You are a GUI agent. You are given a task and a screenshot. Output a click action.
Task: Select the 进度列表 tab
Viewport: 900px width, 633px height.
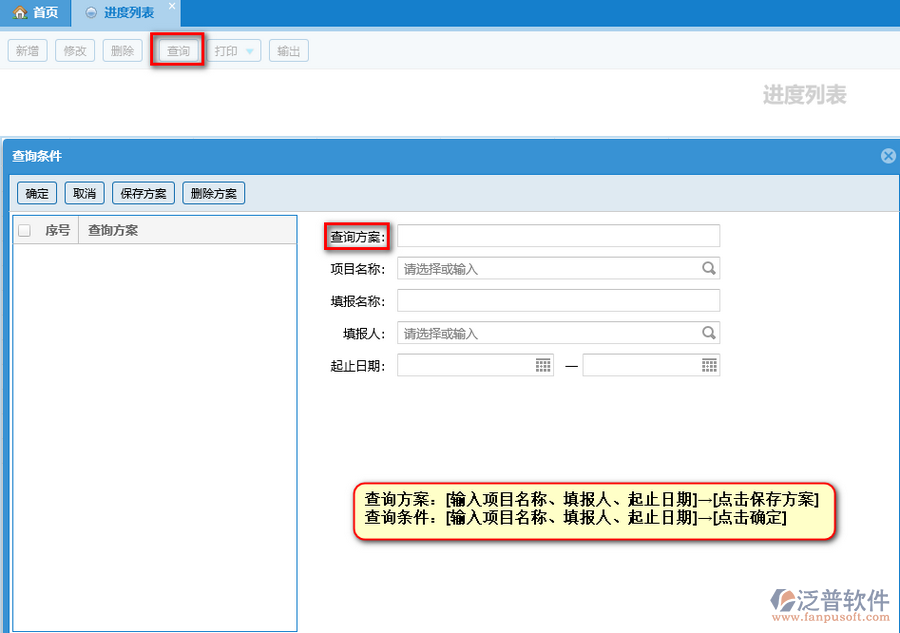click(128, 13)
